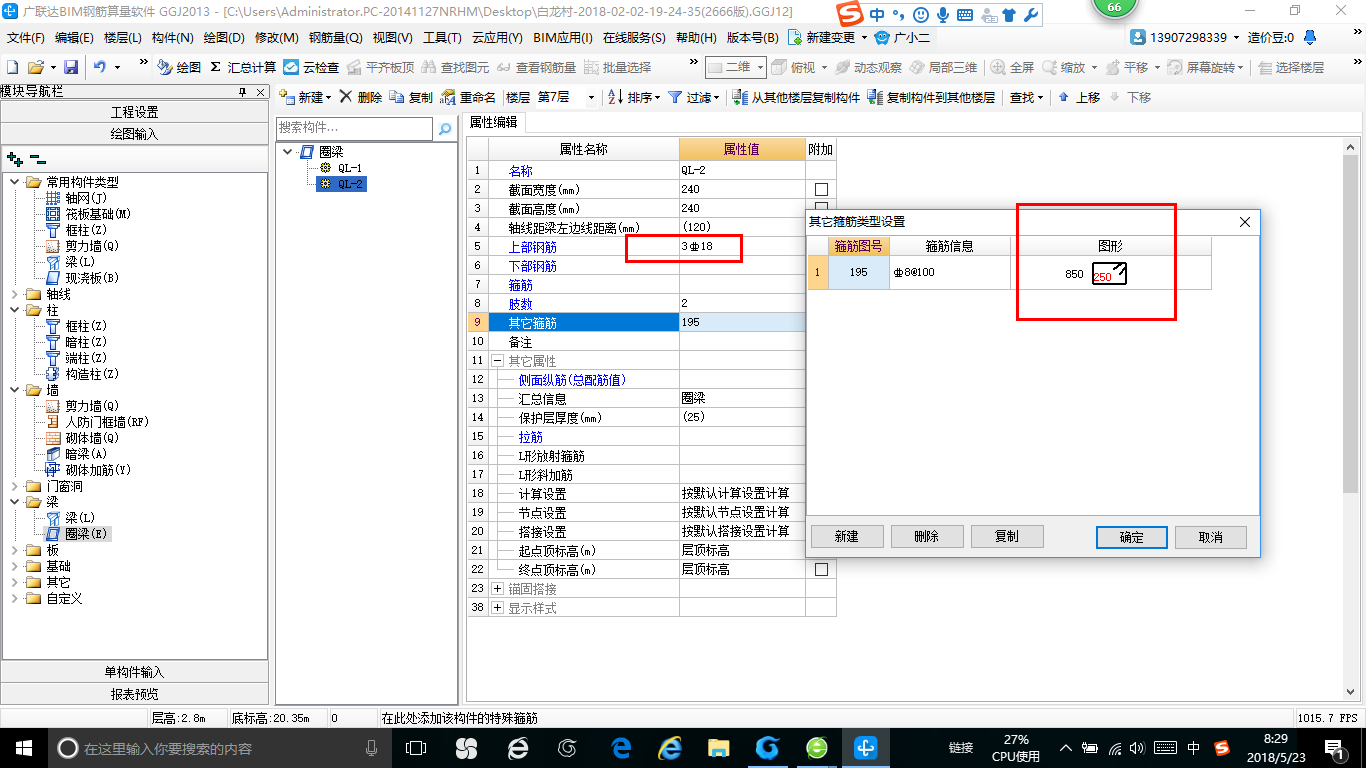
Task: Click the Open folder icon in toolbar
Action: (x=35, y=67)
